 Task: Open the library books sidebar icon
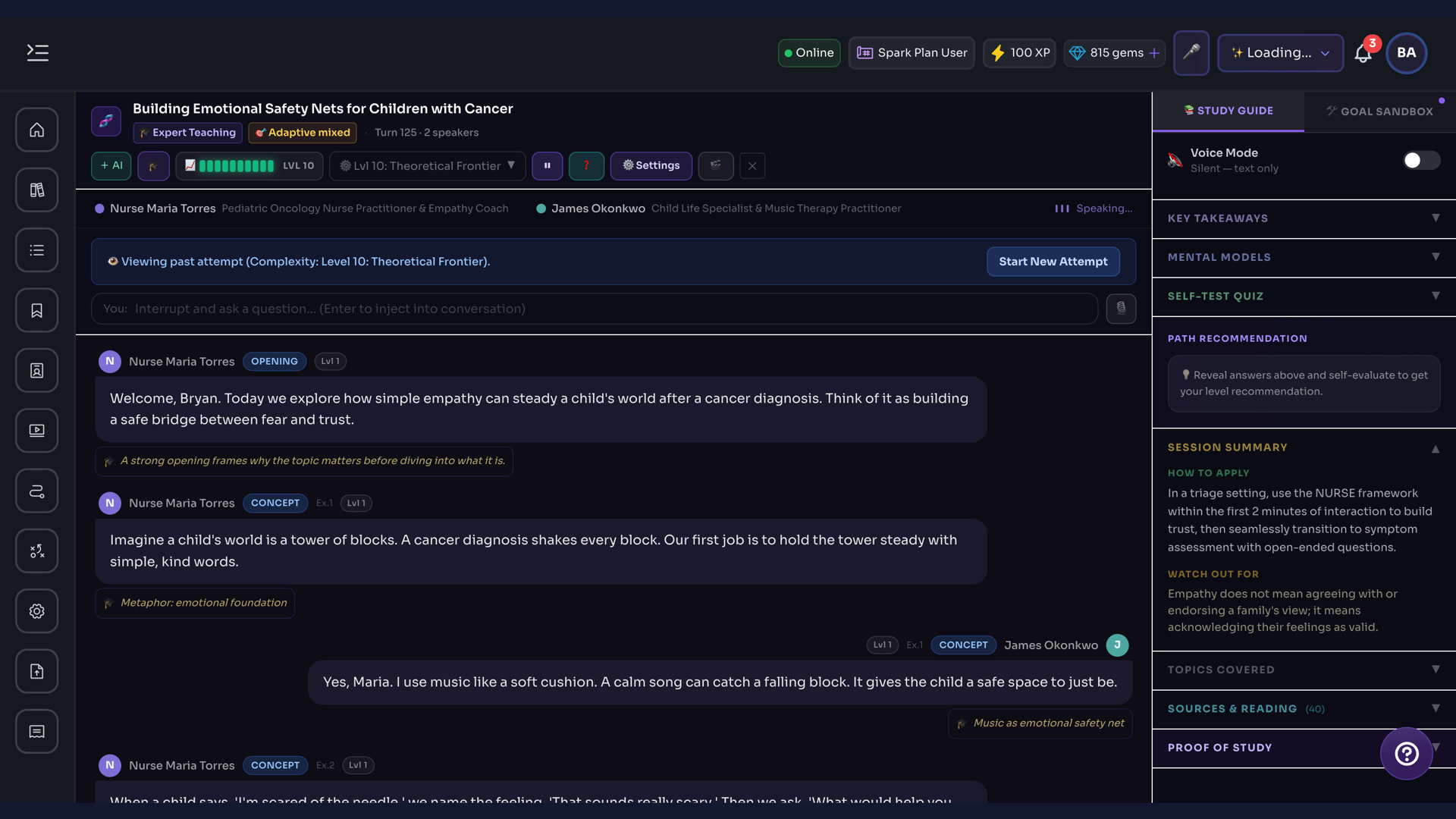(37, 190)
